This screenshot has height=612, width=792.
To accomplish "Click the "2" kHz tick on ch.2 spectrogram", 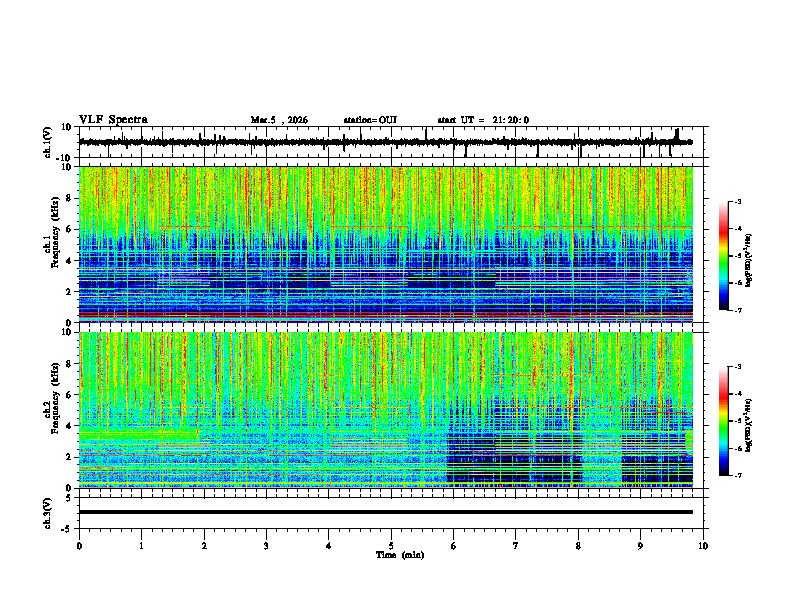I will 69,457.
